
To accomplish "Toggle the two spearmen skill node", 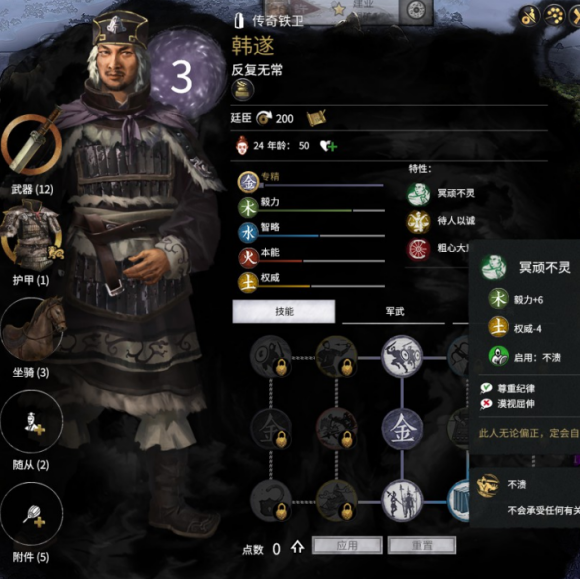I will tap(402, 501).
